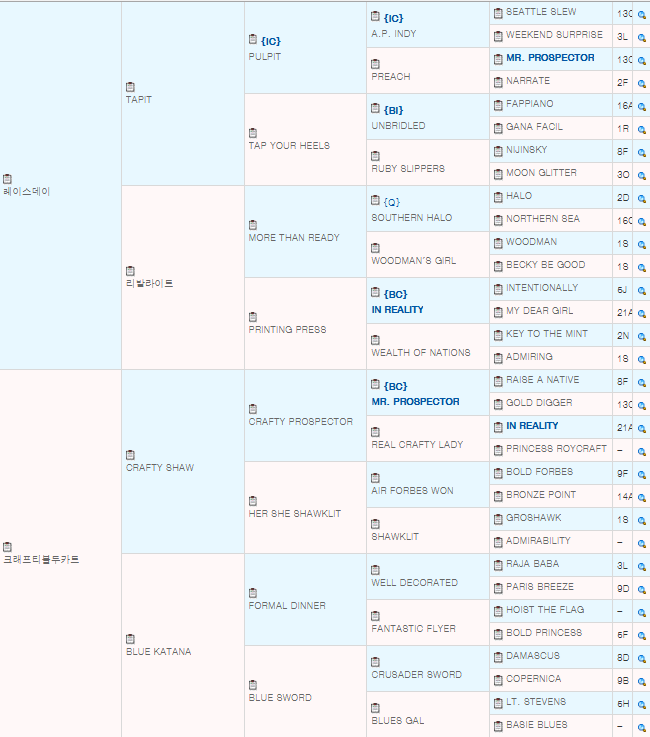
Task: Select the MORE THAN READY link
Action: tap(294, 238)
